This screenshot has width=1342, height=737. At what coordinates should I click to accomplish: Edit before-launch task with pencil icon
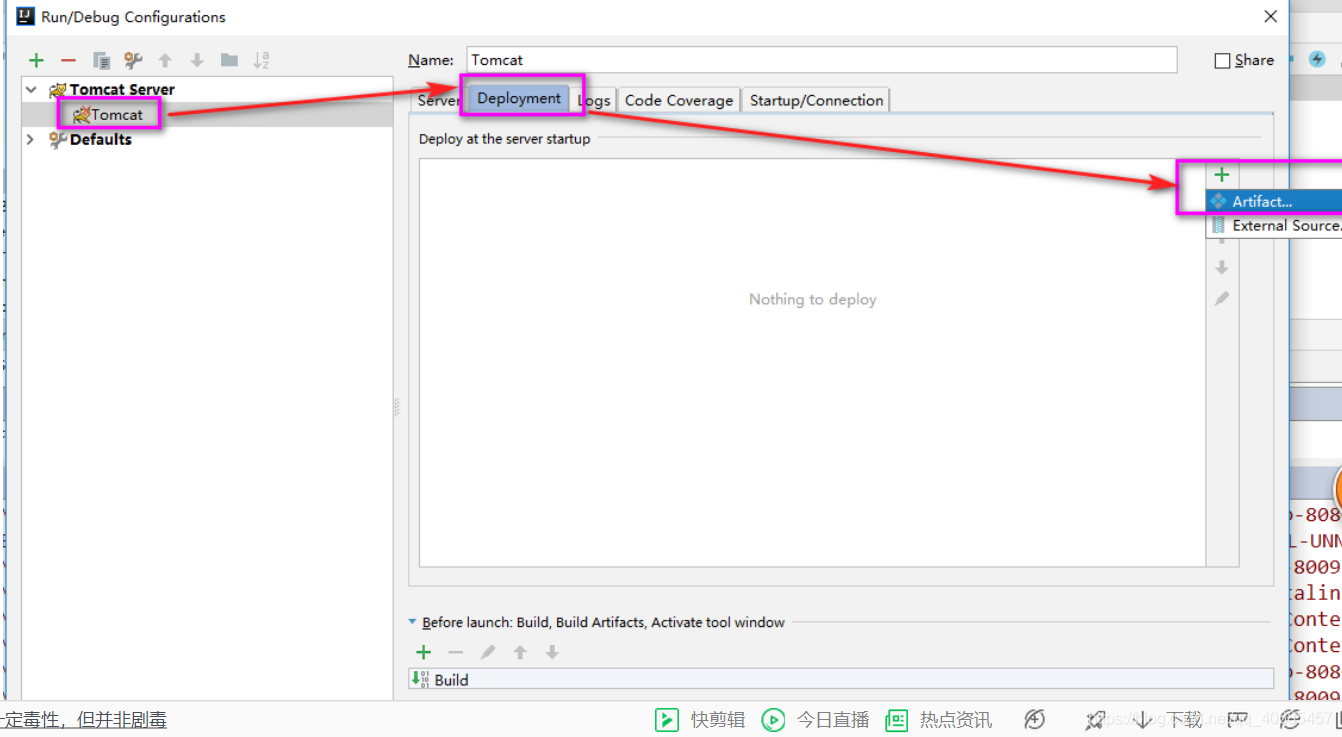488,652
